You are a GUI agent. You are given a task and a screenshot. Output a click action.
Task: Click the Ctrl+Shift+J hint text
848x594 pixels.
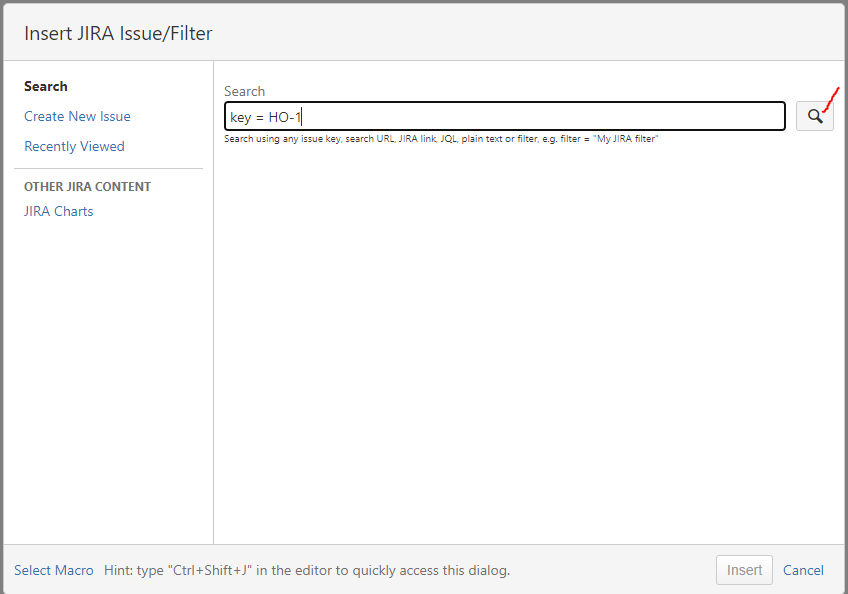pyautogui.click(x=307, y=570)
